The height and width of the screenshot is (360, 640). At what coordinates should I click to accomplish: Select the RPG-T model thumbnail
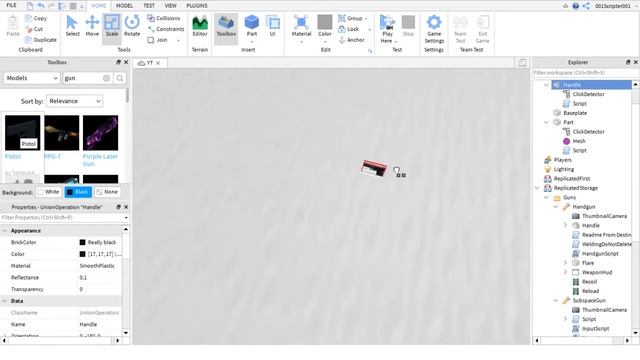[x=62, y=133]
